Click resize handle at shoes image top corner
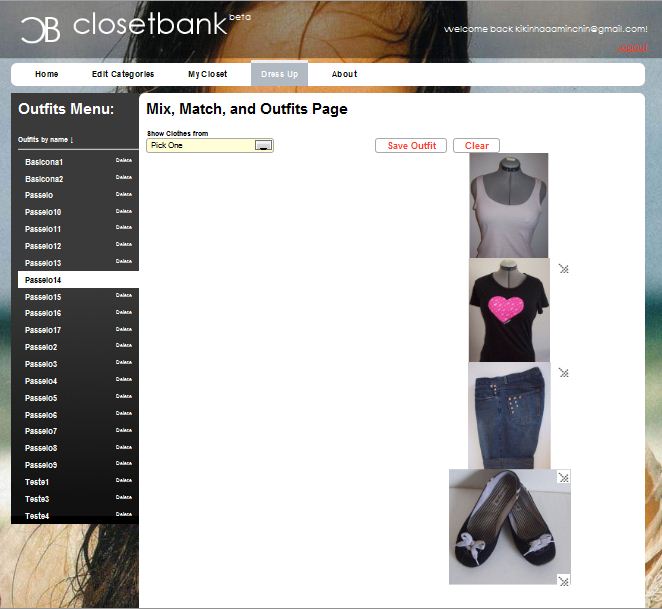Screen dimensions: 662x609 [564, 477]
